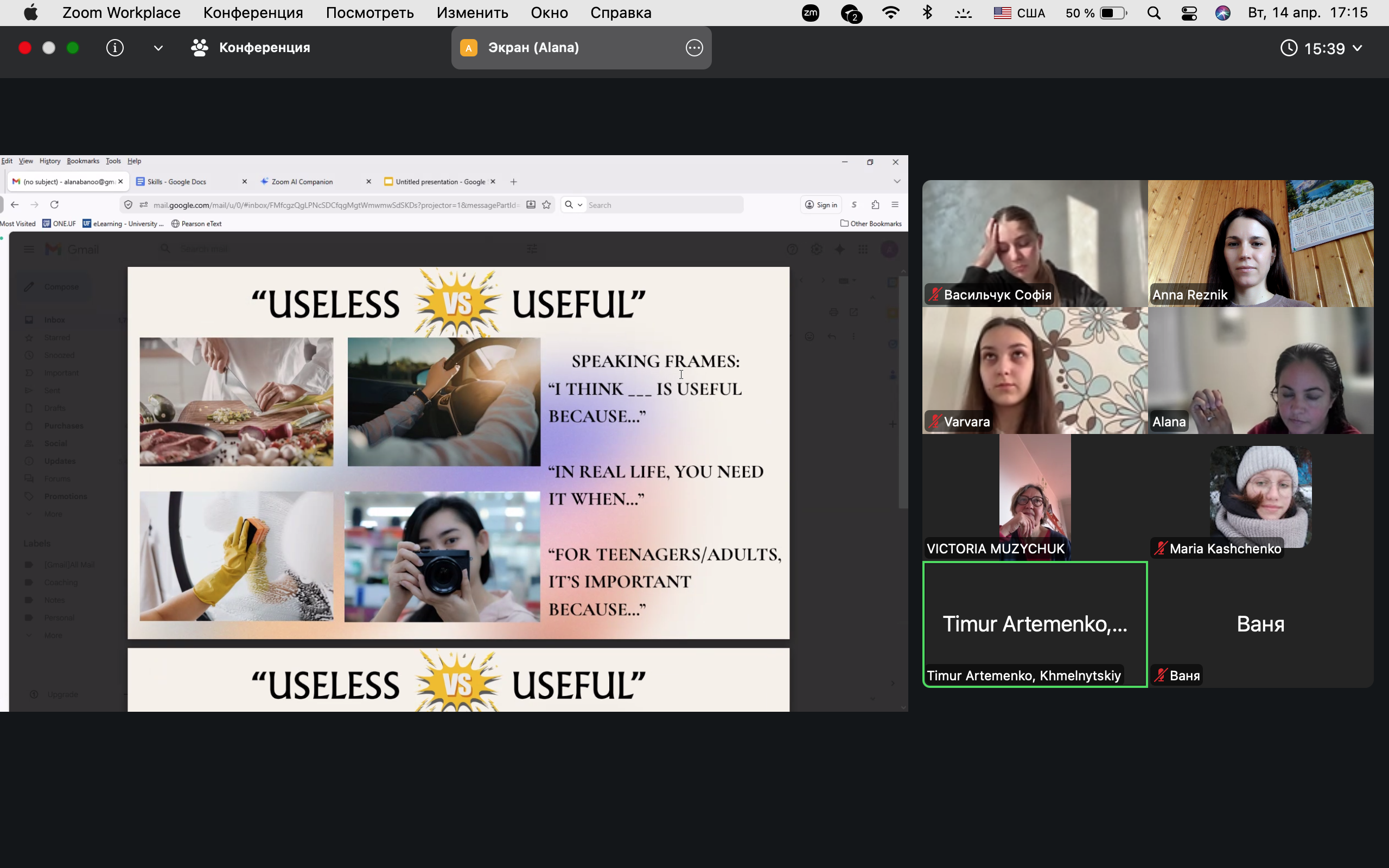Select Anna Reznik's video tile
This screenshot has height=868, width=1389.
[1260, 243]
